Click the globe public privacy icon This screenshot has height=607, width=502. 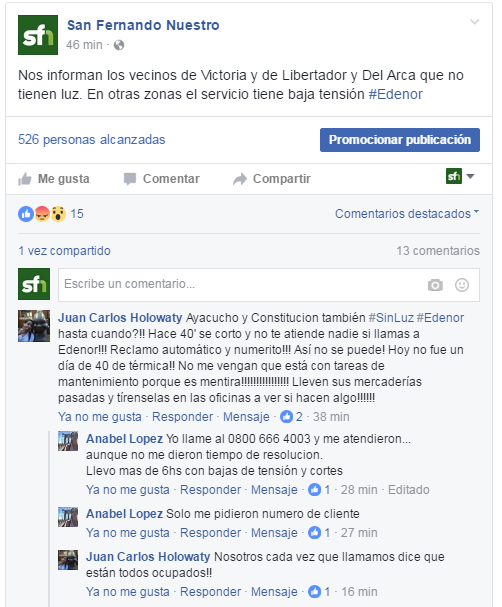[119, 45]
